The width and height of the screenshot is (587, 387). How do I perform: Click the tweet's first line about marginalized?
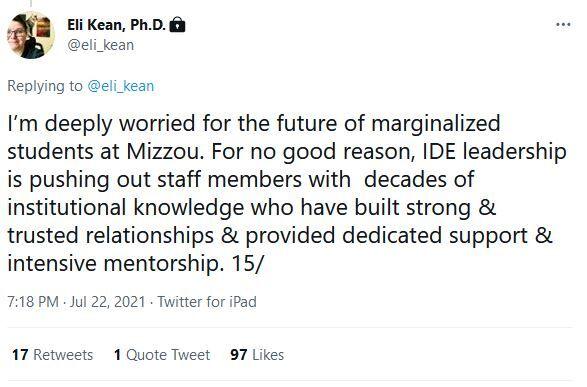point(254,124)
